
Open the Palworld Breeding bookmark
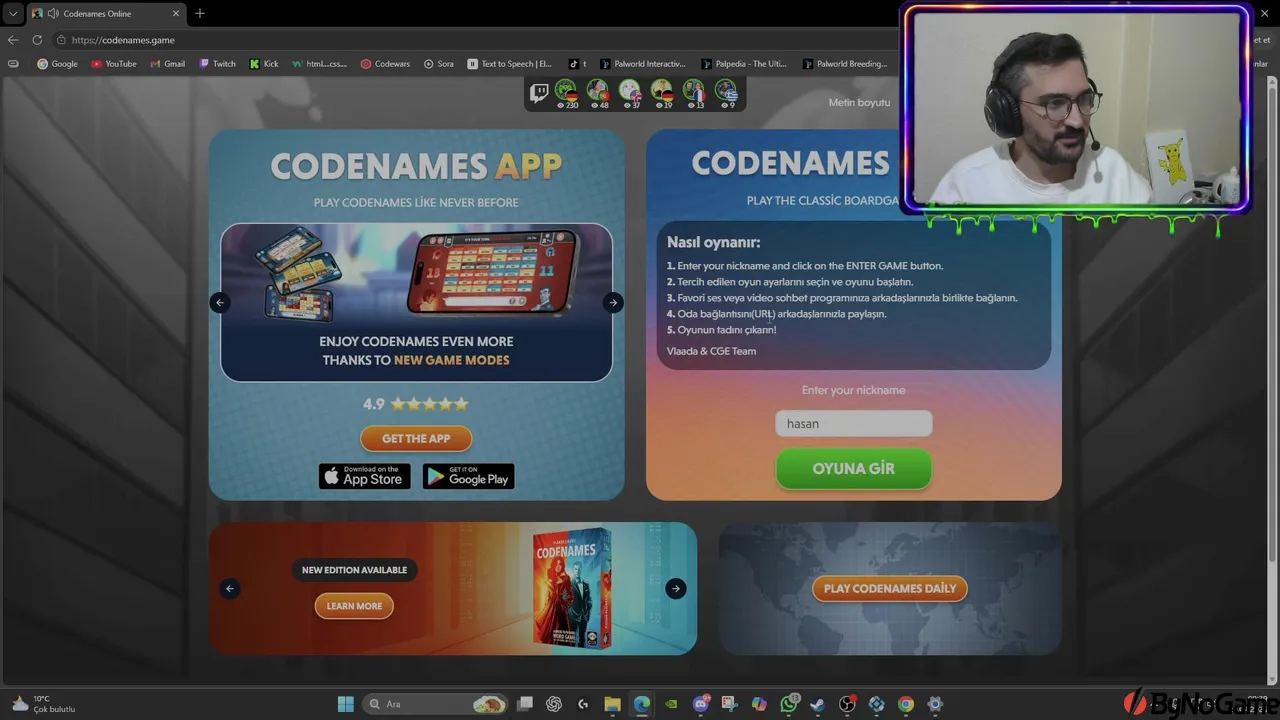pyautogui.click(x=845, y=64)
